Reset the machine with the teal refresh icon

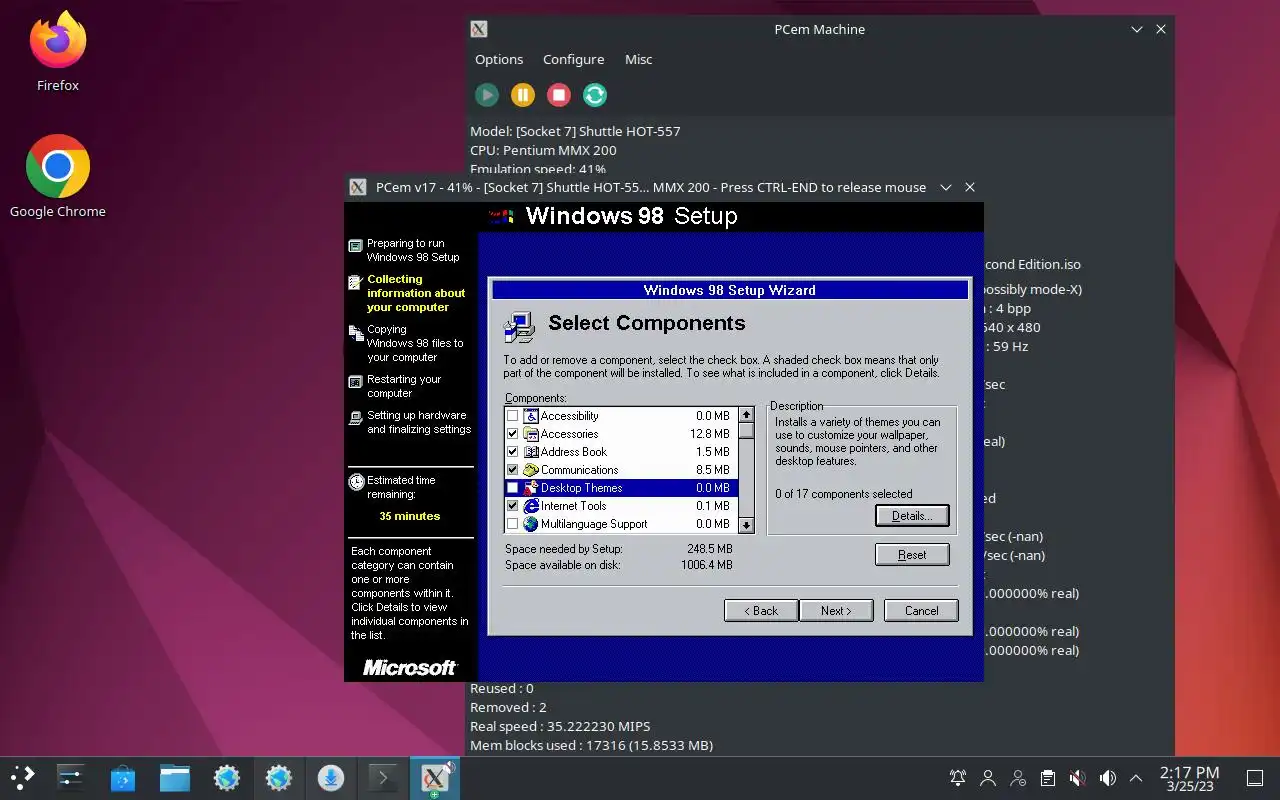pos(595,95)
